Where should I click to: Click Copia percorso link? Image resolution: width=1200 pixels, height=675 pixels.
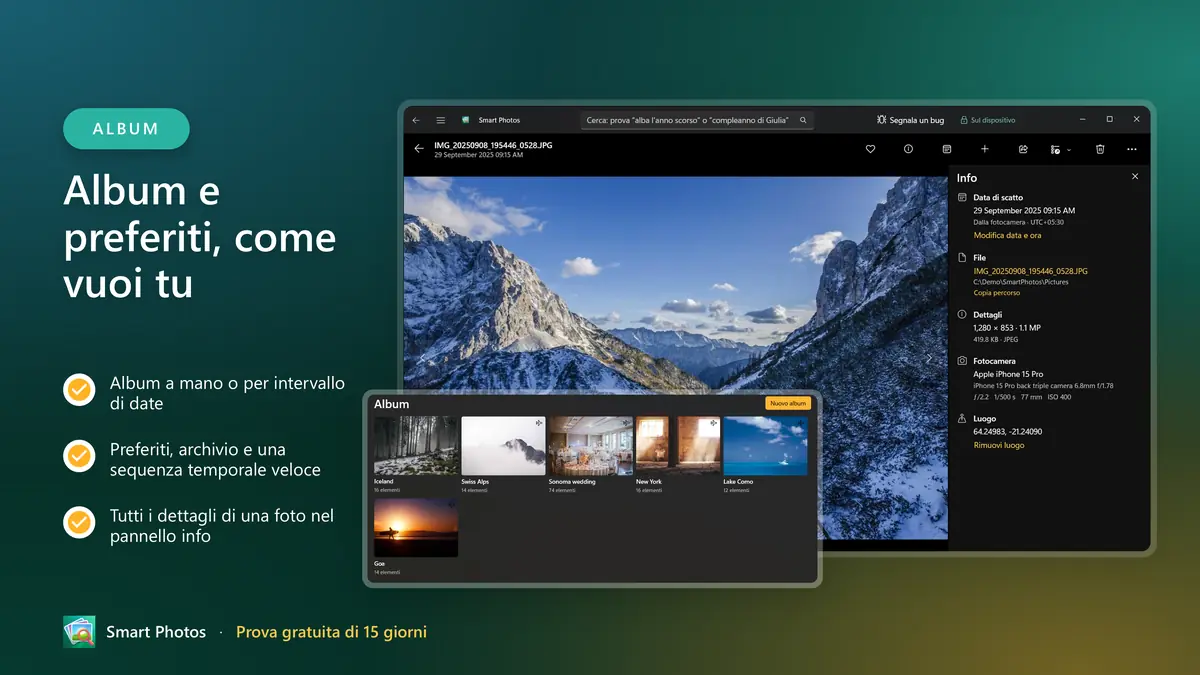coord(996,293)
